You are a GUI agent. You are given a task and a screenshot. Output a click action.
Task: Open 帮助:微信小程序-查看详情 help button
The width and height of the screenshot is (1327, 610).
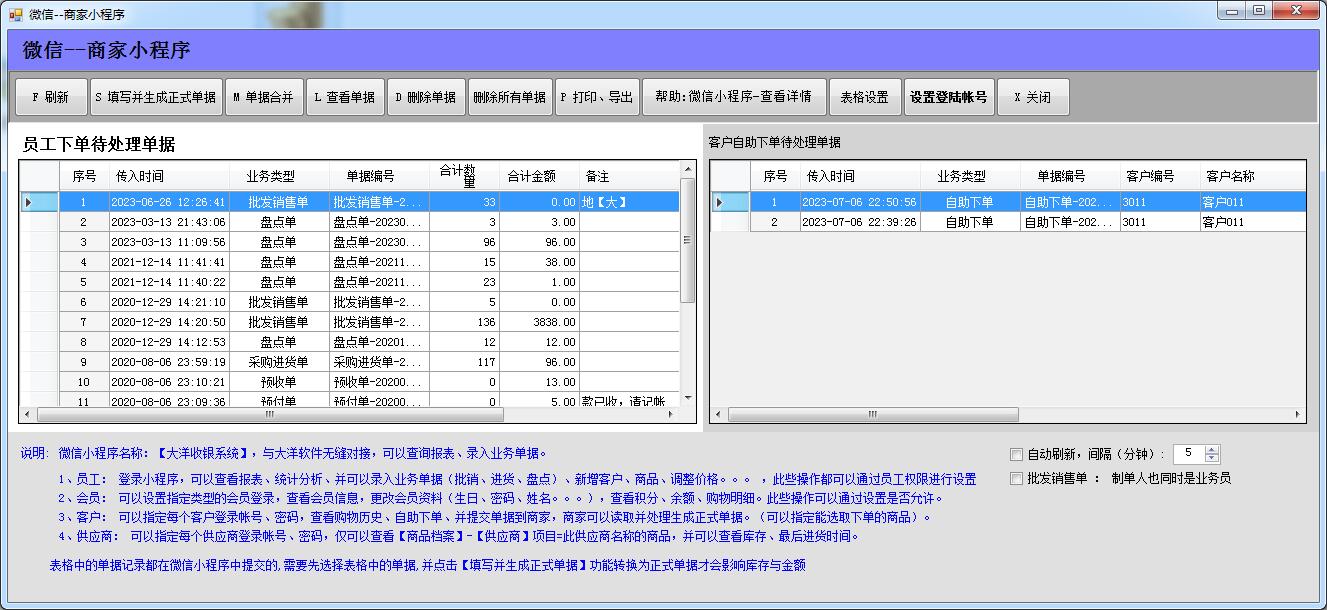click(734, 97)
